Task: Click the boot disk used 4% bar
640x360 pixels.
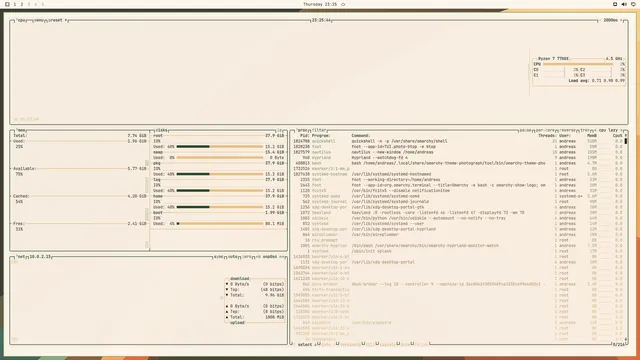Action: pyautogui.click(x=220, y=224)
